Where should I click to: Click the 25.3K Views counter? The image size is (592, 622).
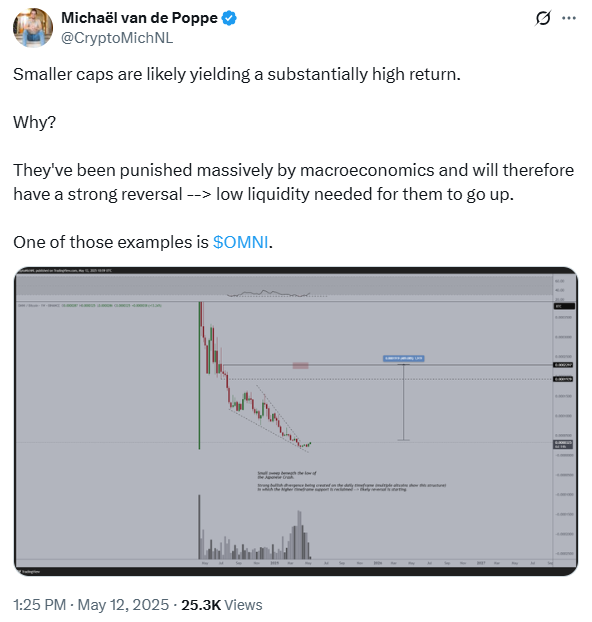(x=222, y=605)
